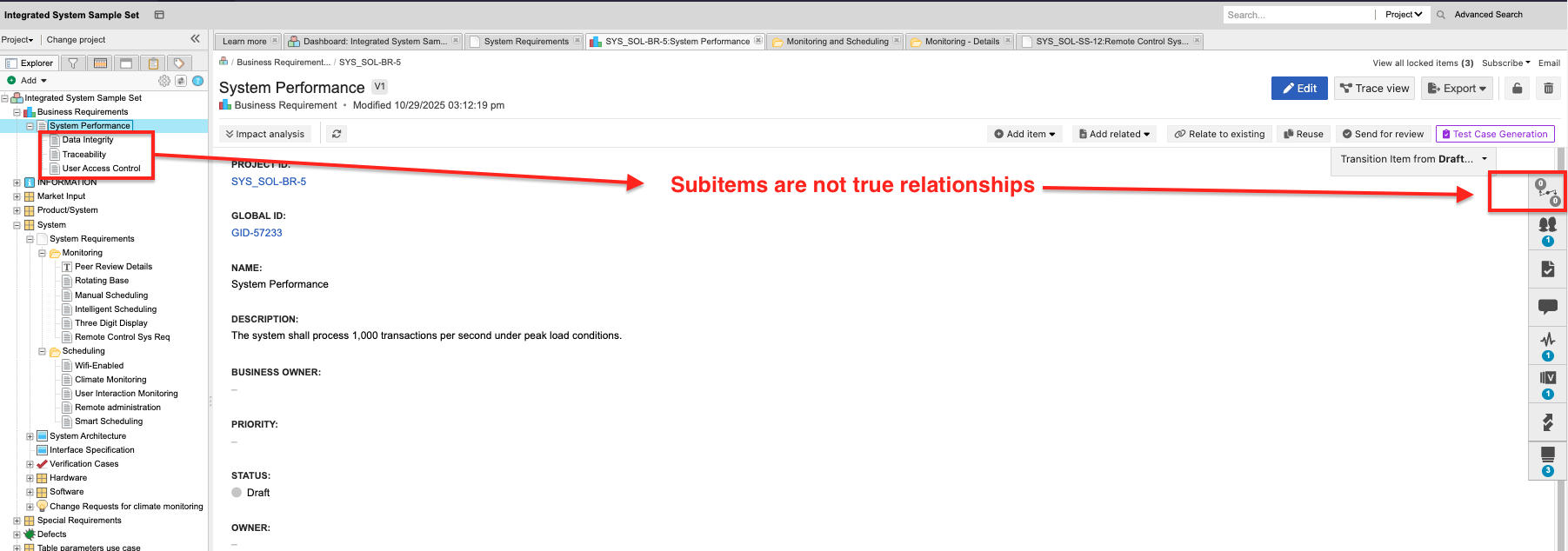This screenshot has width=1568, height=551.
Task: Open the Connected users widget in side toolbar
Action: [1547, 230]
